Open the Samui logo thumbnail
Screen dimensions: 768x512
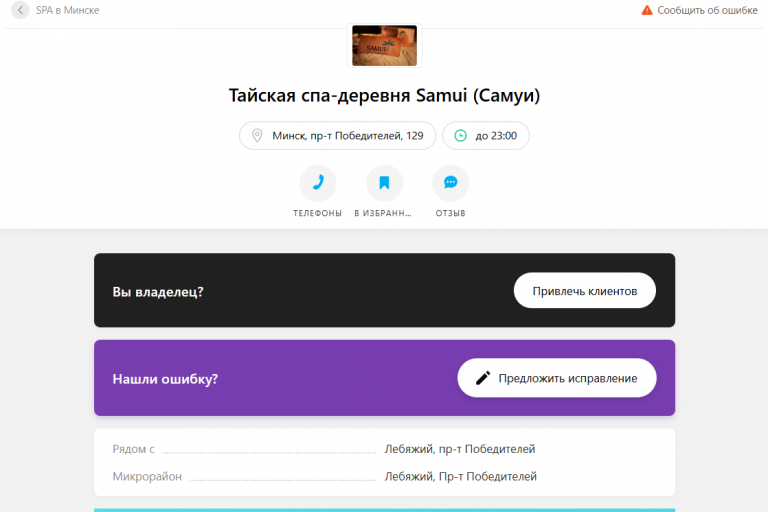[384, 46]
